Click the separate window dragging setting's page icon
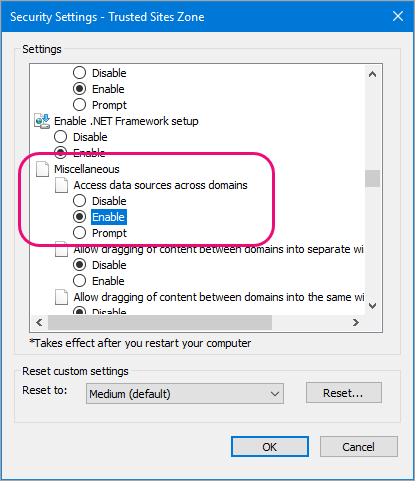Screen dimensions: 415x481 (x=62, y=249)
